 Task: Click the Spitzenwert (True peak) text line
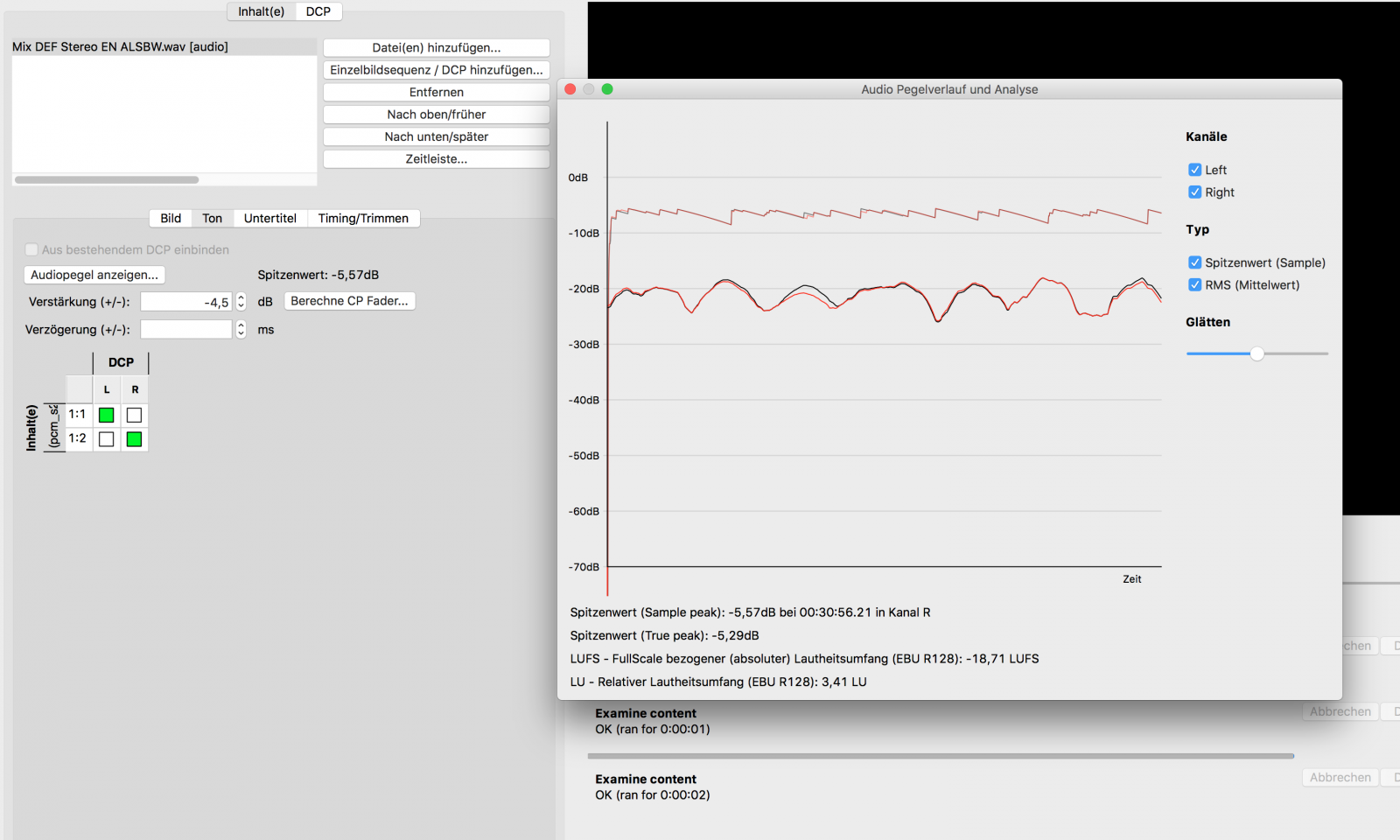pos(664,636)
